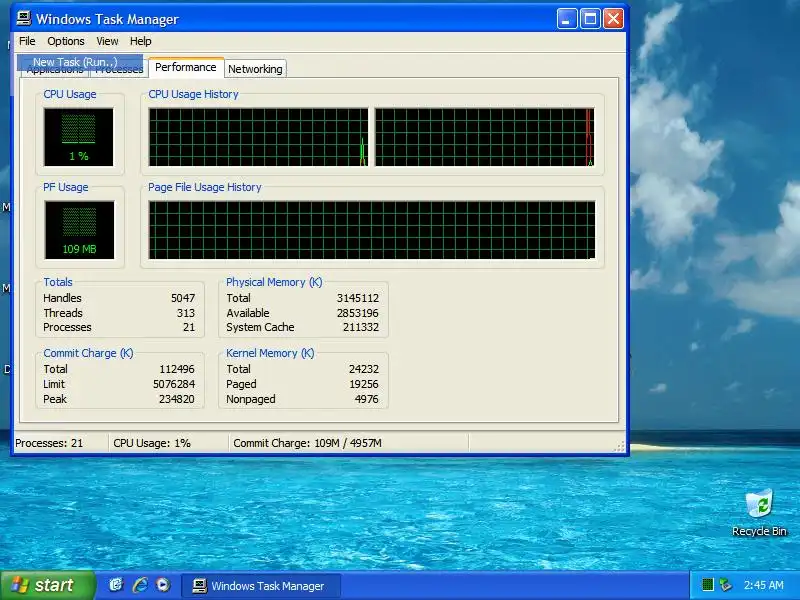
Task: Click the Show Desktop quick launch icon
Action: pos(116,585)
